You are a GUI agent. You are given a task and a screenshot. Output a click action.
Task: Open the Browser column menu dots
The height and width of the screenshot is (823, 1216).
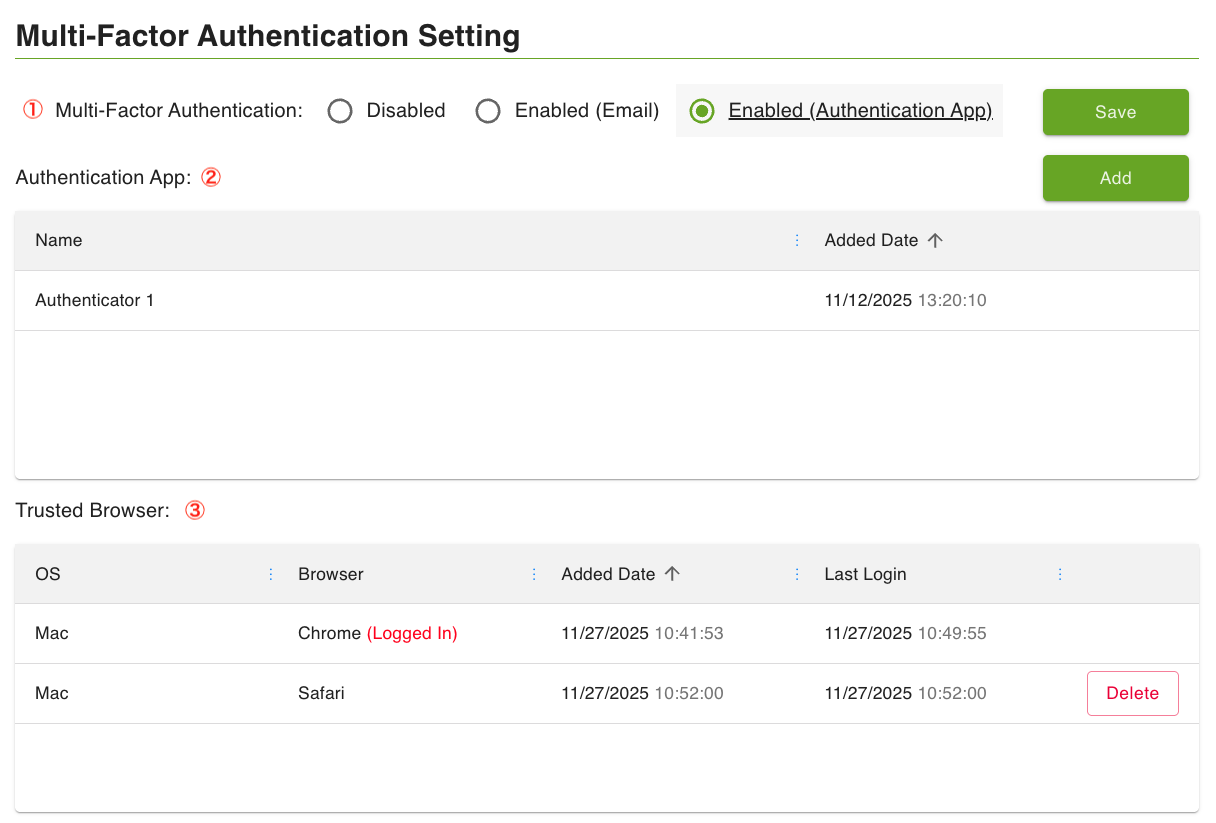534,574
